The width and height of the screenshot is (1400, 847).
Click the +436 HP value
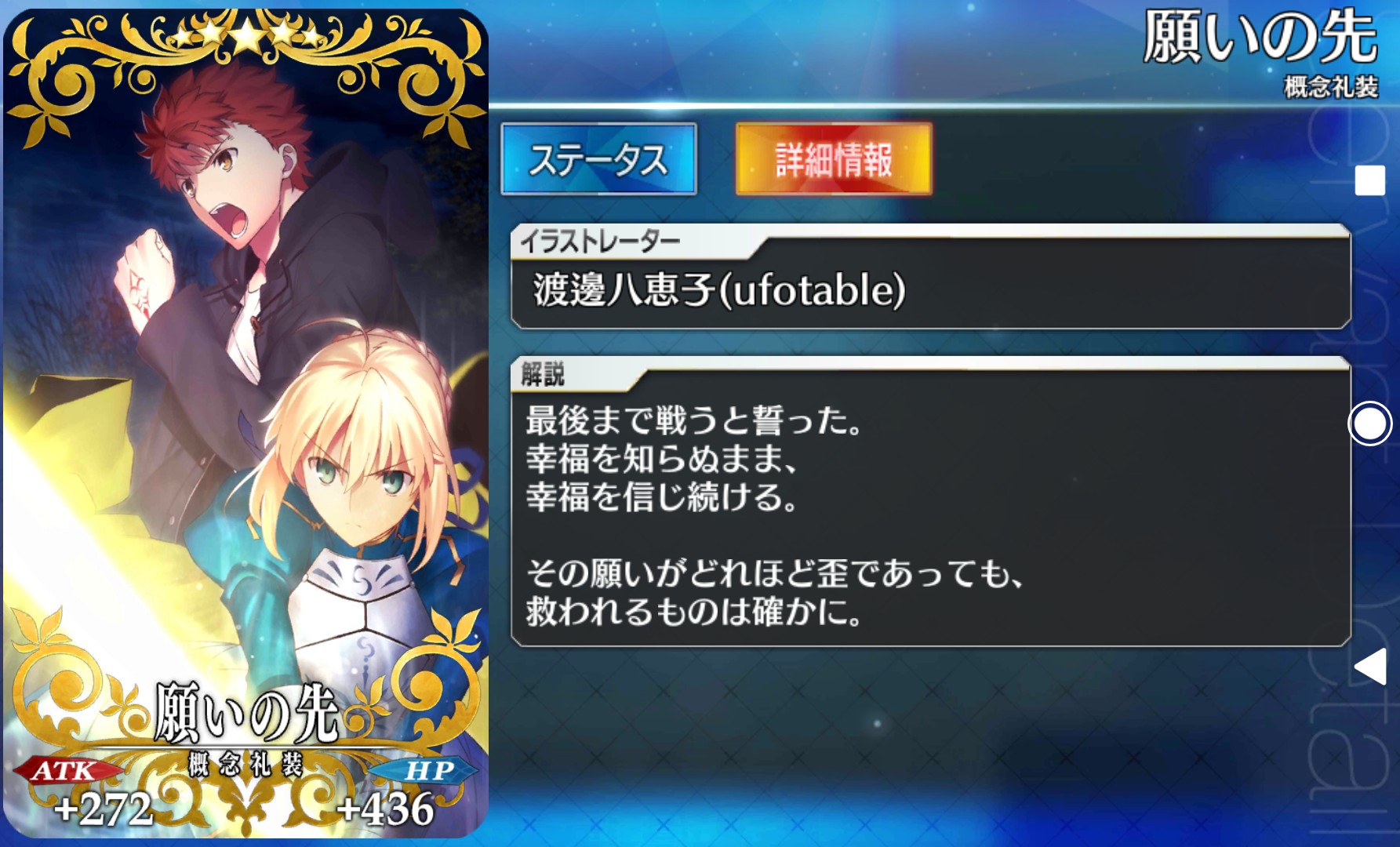[384, 809]
